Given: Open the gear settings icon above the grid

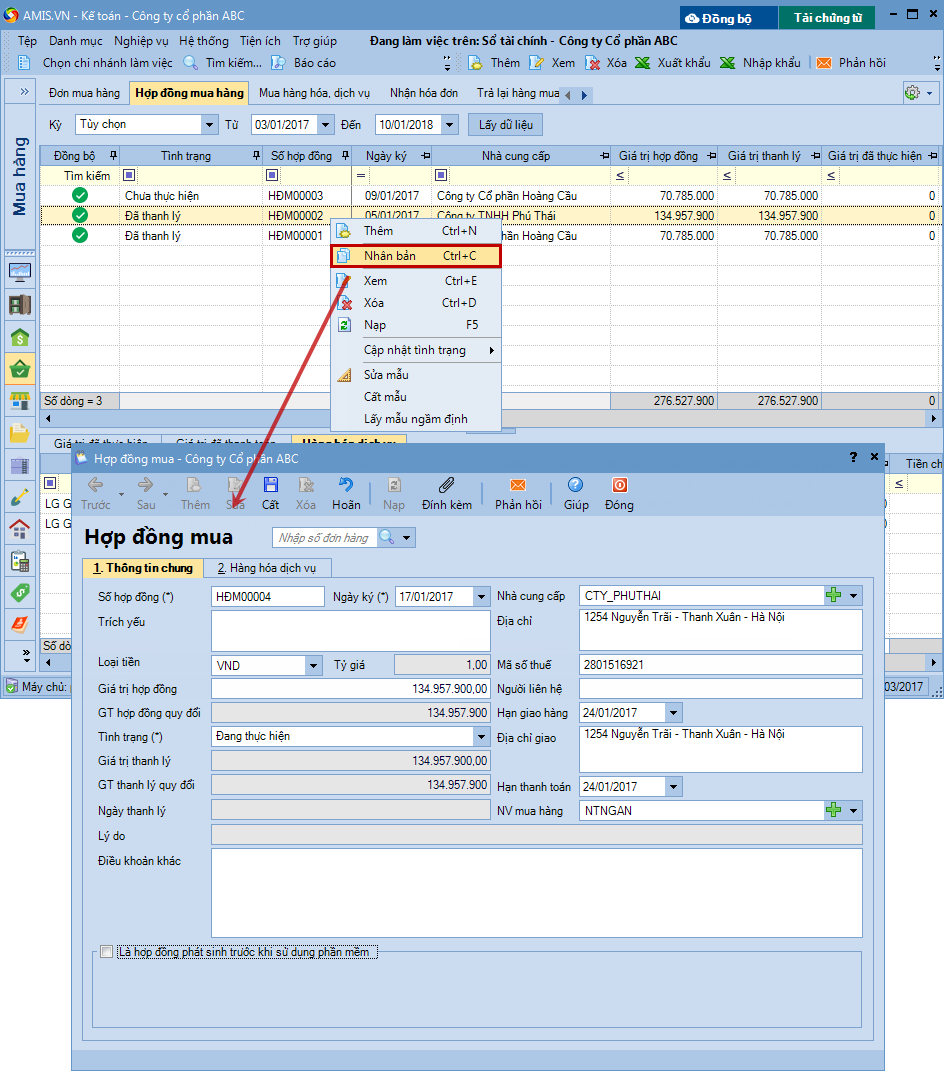Looking at the screenshot, I should pyautogui.click(x=912, y=93).
